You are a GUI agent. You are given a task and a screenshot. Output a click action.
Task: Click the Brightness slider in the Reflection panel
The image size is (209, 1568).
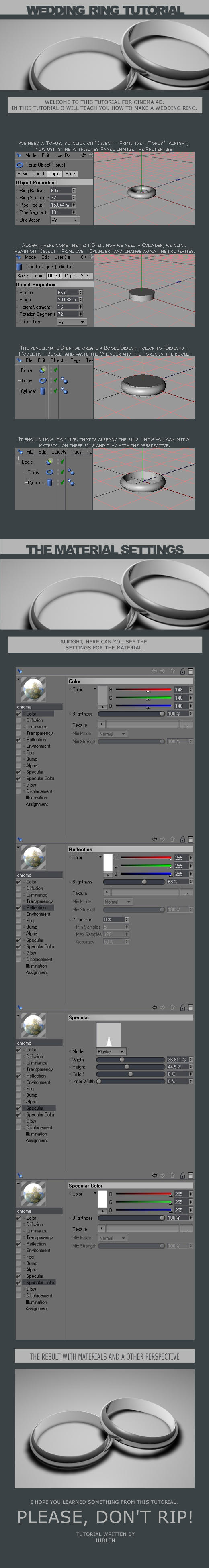coord(134,881)
